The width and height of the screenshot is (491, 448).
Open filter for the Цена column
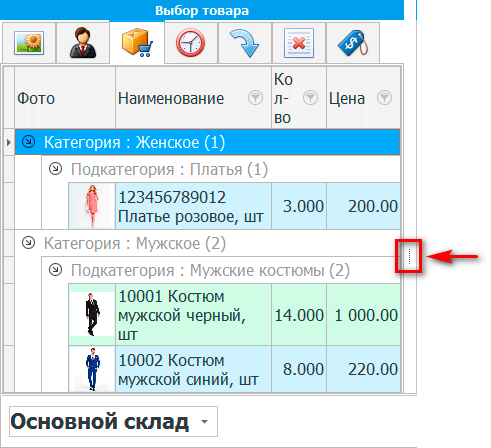pyautogui.click(x=384, y=98)
